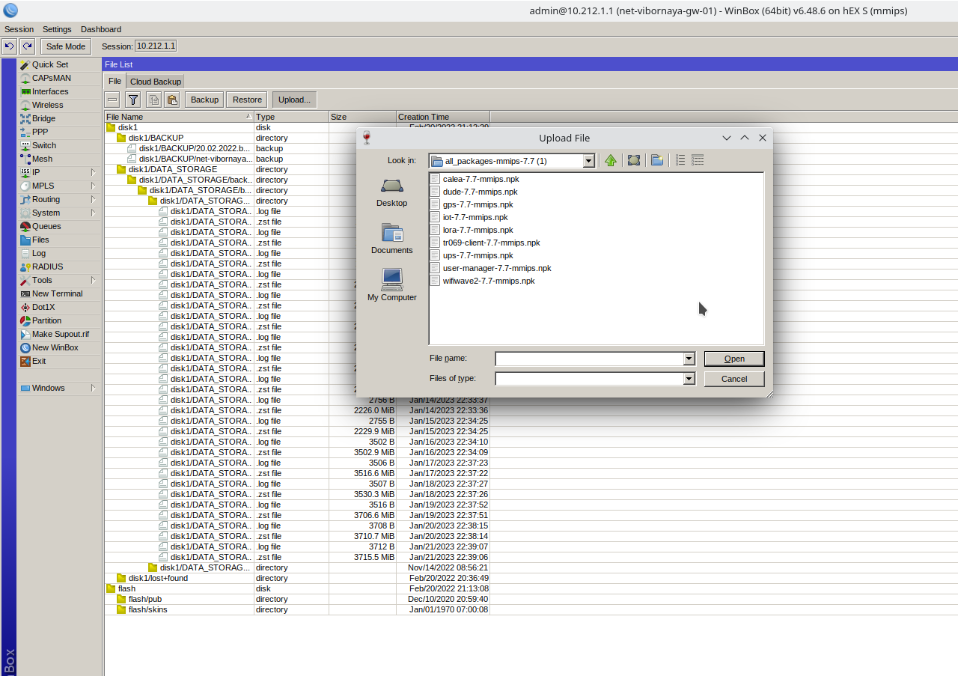Click the File name input field
The image size is (958, 676).
(588, 359)
